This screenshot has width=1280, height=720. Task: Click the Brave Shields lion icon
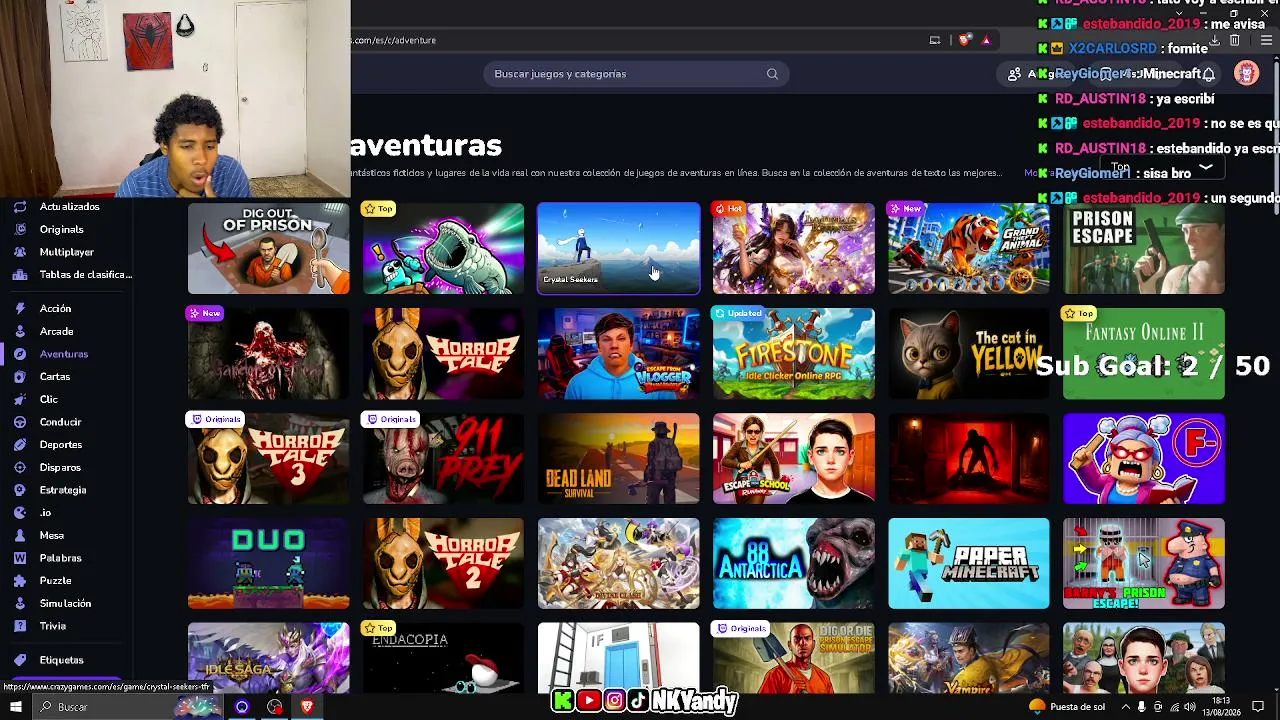click(964, 40)
